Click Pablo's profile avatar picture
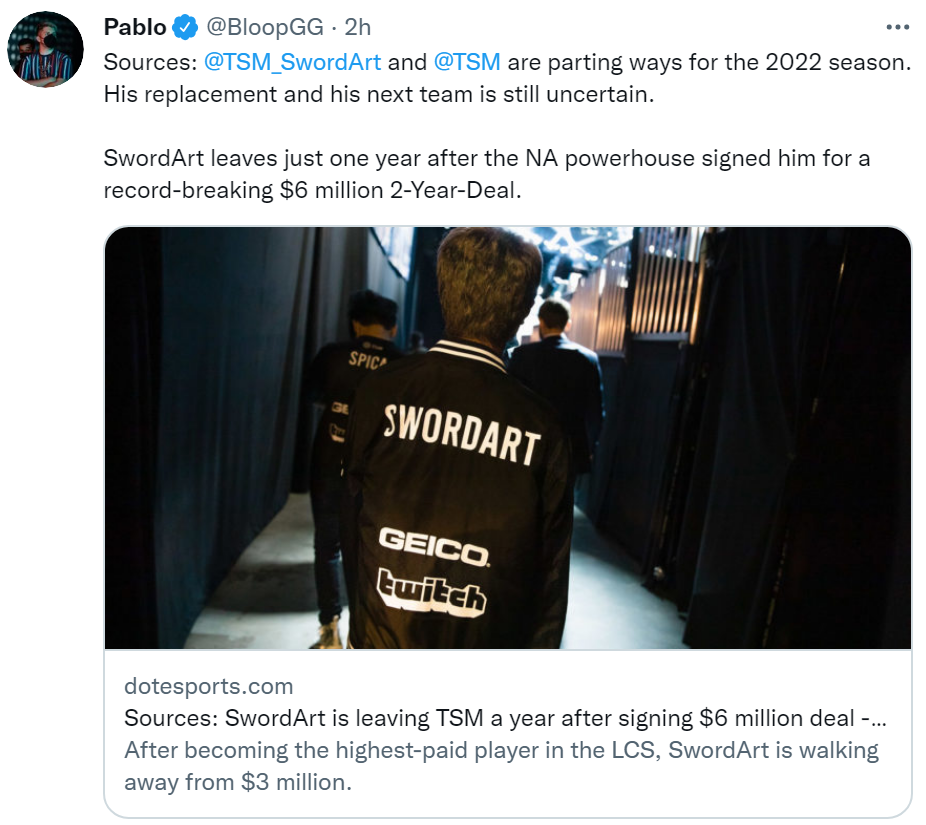Image resolution: width=926 pixels, height=825 pixels. pyautogui.click(x=45, y=50)
